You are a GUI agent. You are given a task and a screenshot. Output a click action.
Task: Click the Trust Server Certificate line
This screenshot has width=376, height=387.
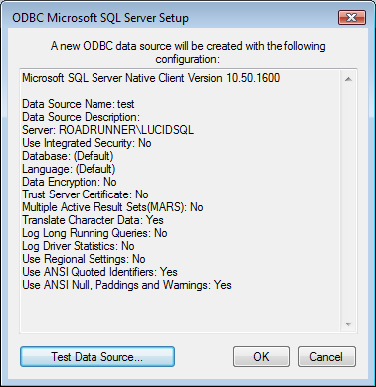tap(85, 194)
